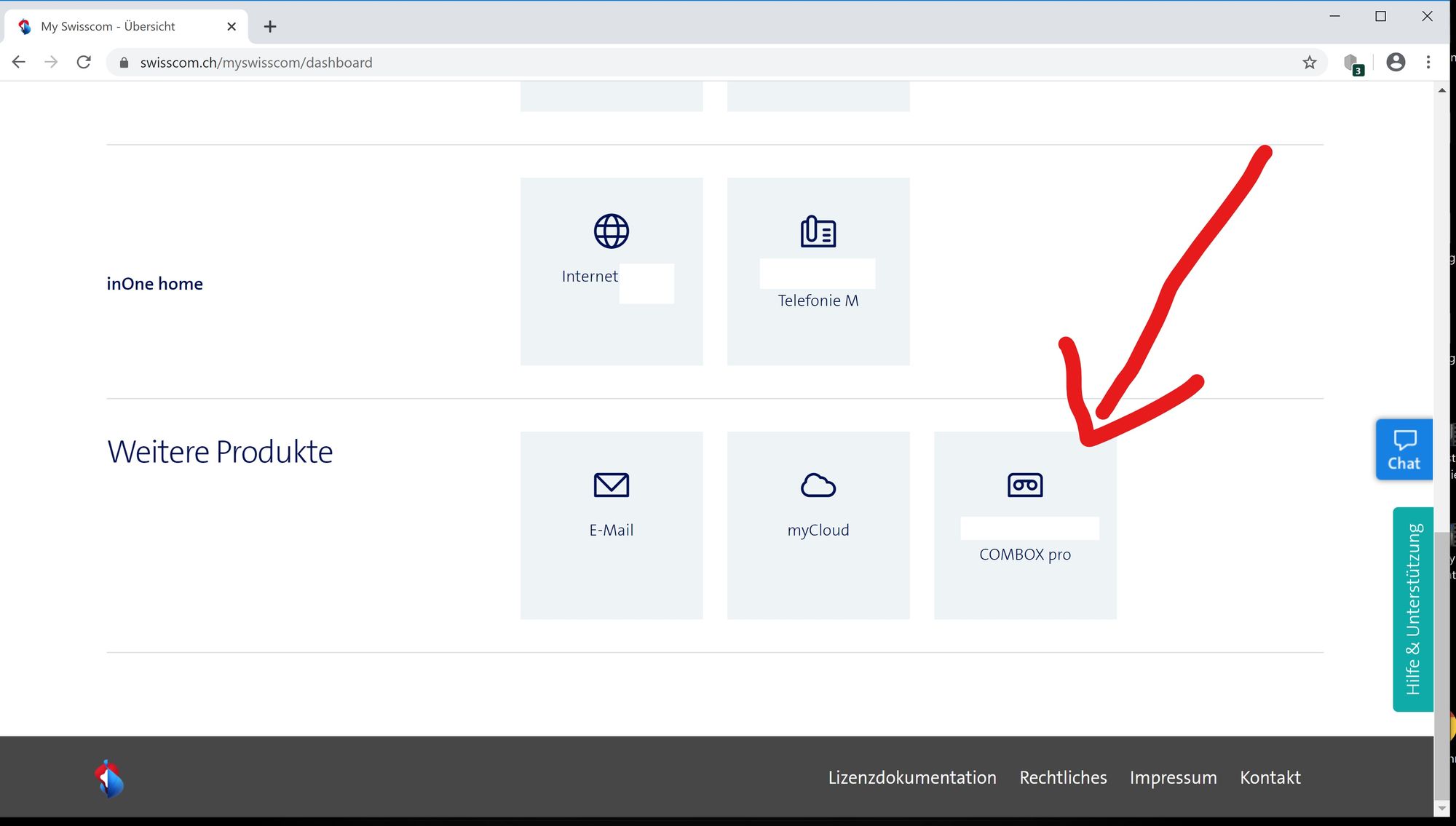Open the Rechtliches footer link
This screenshot has width=1456, height=826.
coord(1063,777)
